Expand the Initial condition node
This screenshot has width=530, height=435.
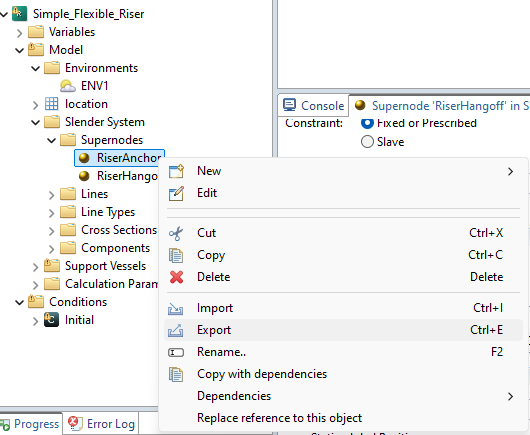[x=35, y=321]
